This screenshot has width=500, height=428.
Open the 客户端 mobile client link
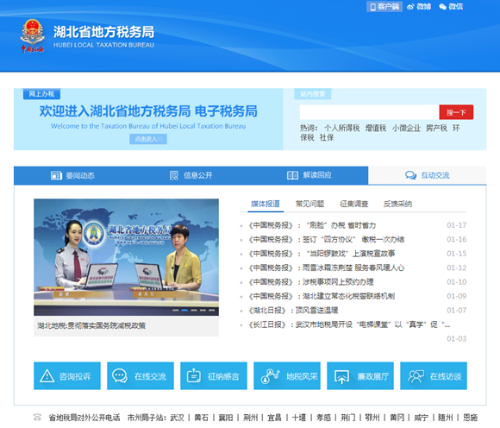pos(384,7)
